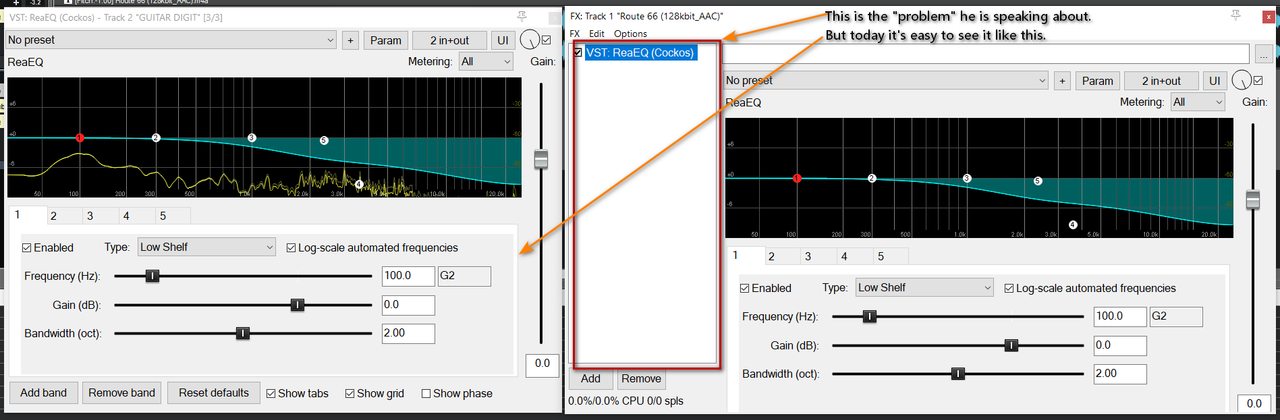This screenshot has height=420, width=1280.
Task: Select band point 2 in Route 66 graph
Action: click(x=872, y=179)
